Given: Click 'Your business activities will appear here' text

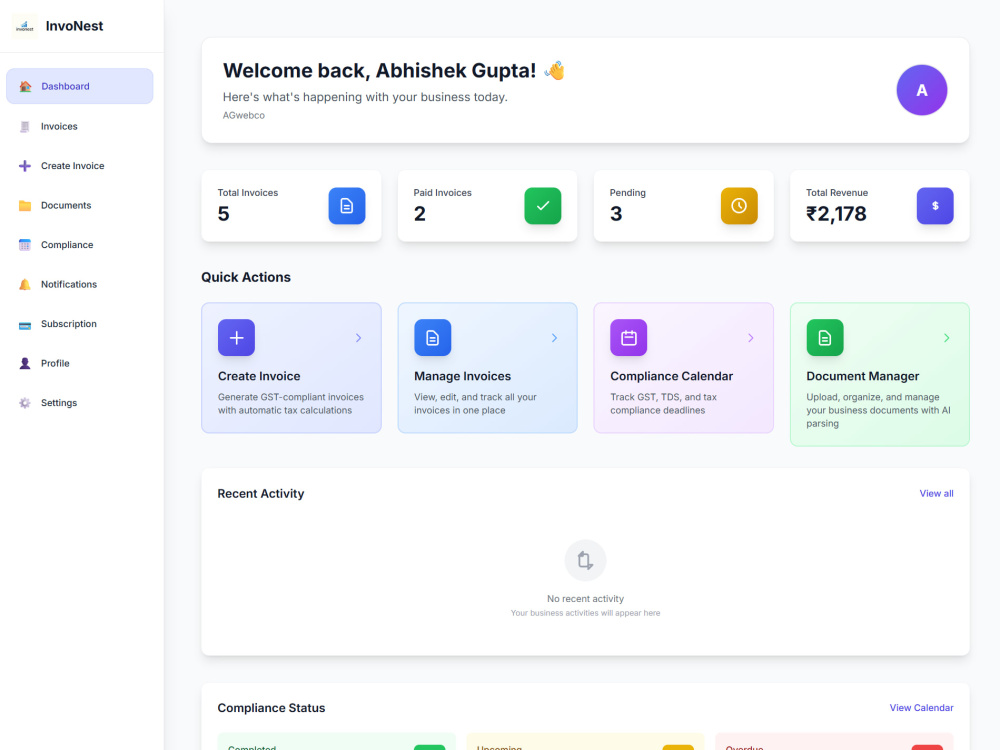Looking at the screenshot, I should (x=585, y=613).
